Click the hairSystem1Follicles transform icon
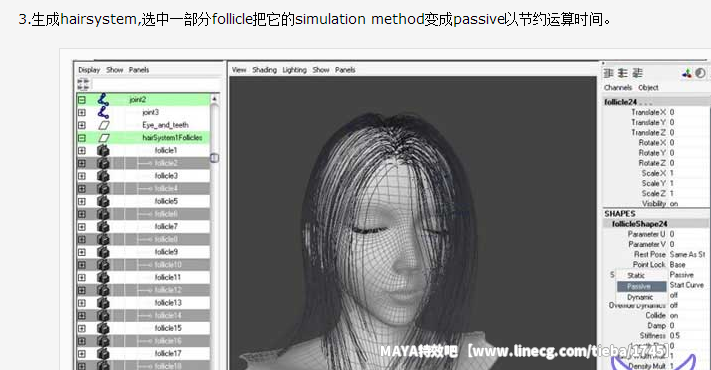 click(104, 137)
